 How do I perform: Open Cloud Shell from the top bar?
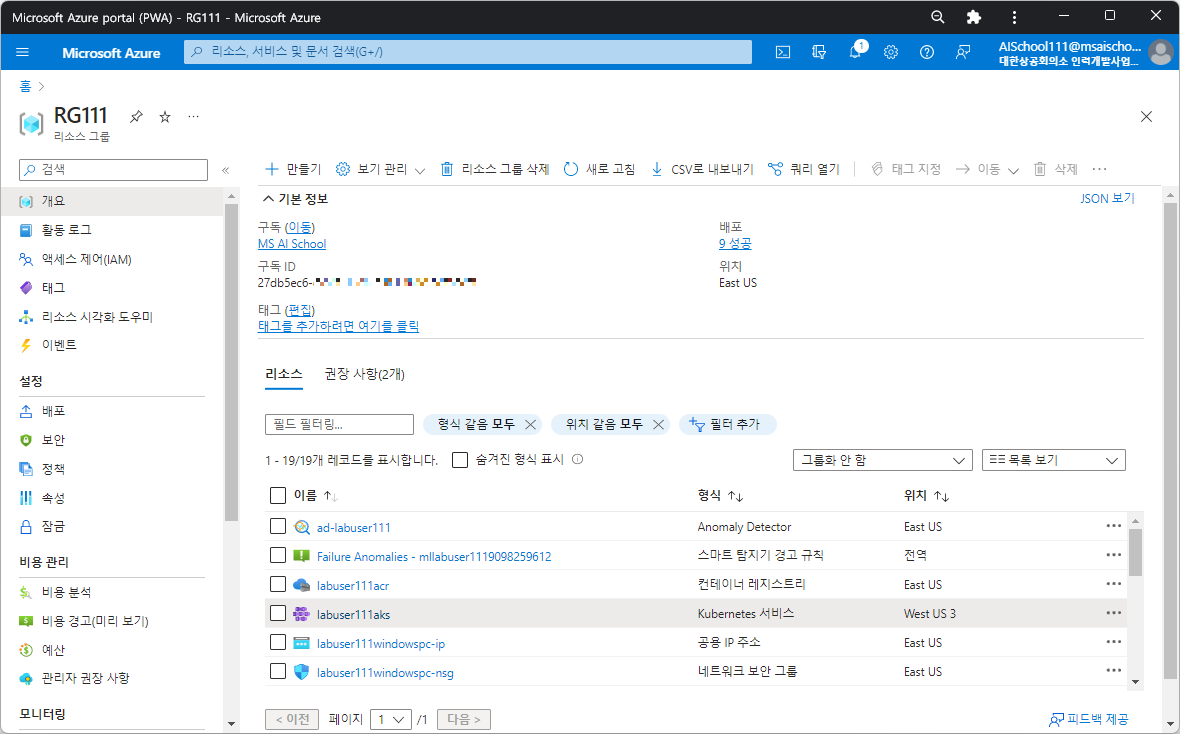[783, 52]
